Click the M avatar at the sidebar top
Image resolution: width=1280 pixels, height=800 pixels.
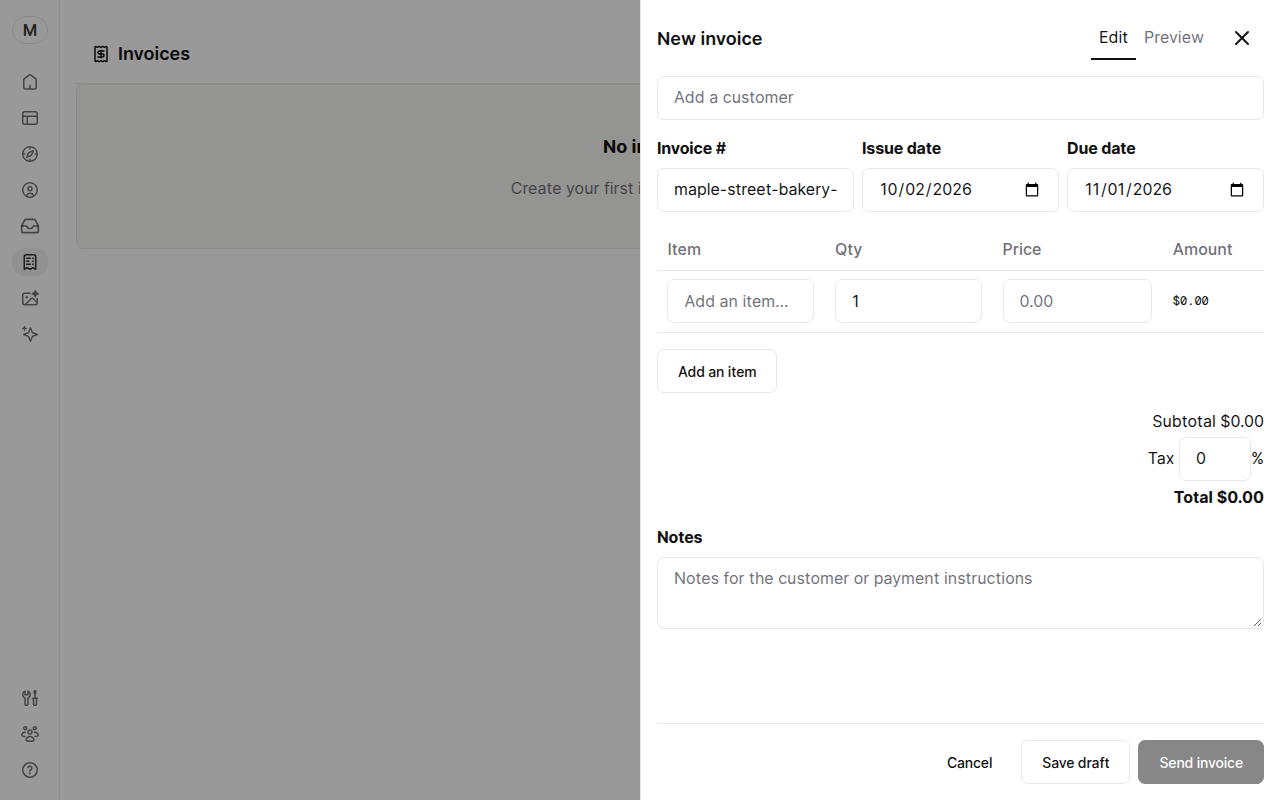30,30
